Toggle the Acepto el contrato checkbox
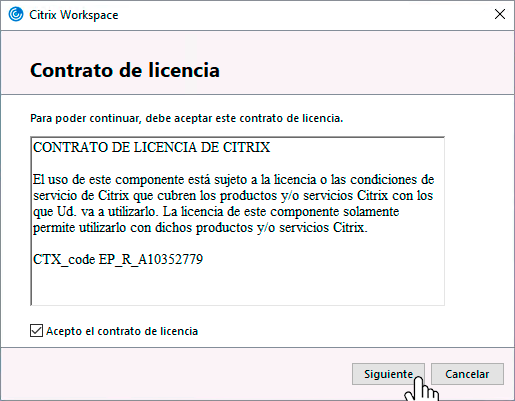The height and width of the screenshot is (401, 515). pos(36,331)
